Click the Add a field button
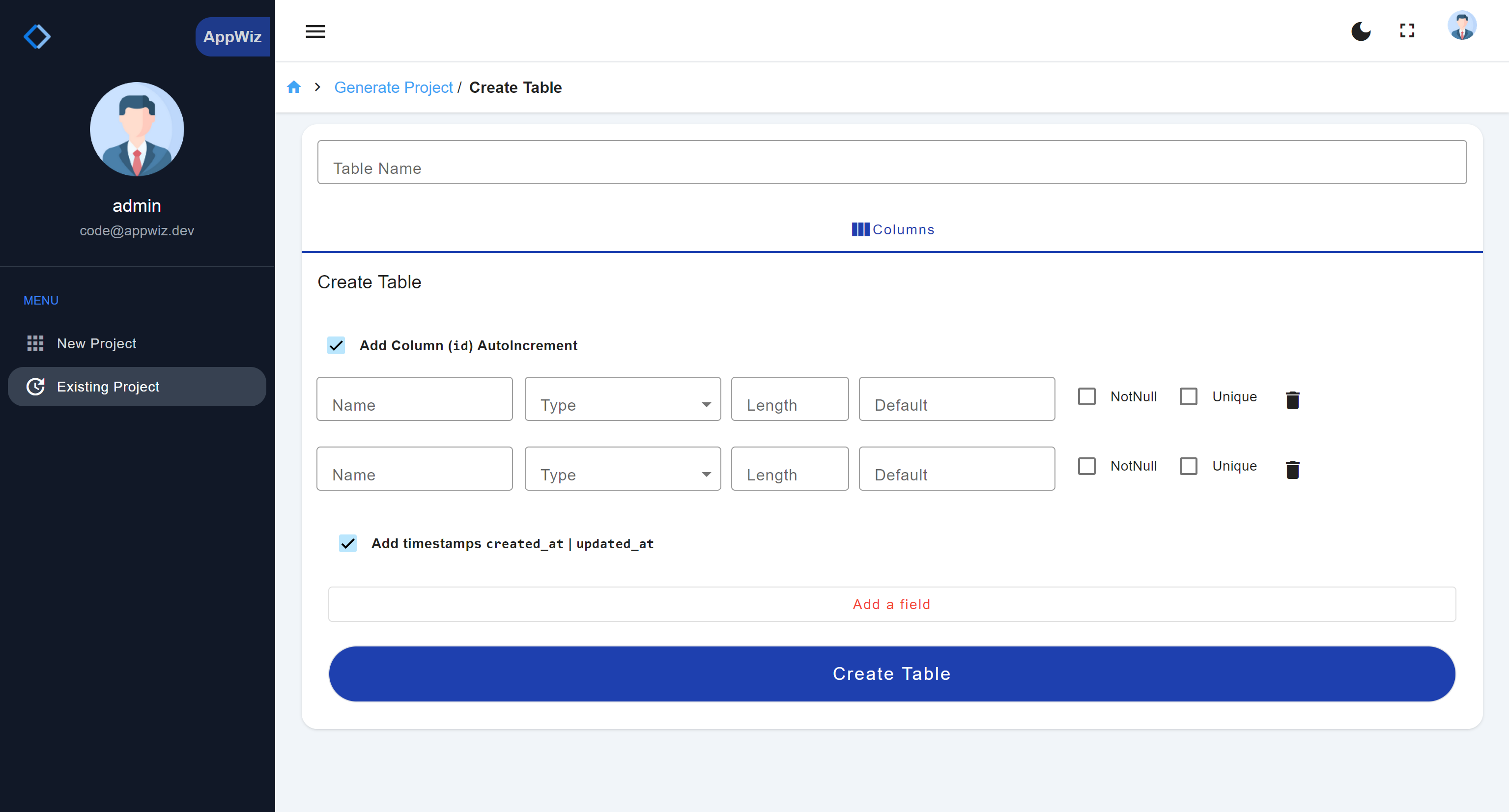Image resolution: width=1509 pixels, height=812 pixels. pos(891,604)
